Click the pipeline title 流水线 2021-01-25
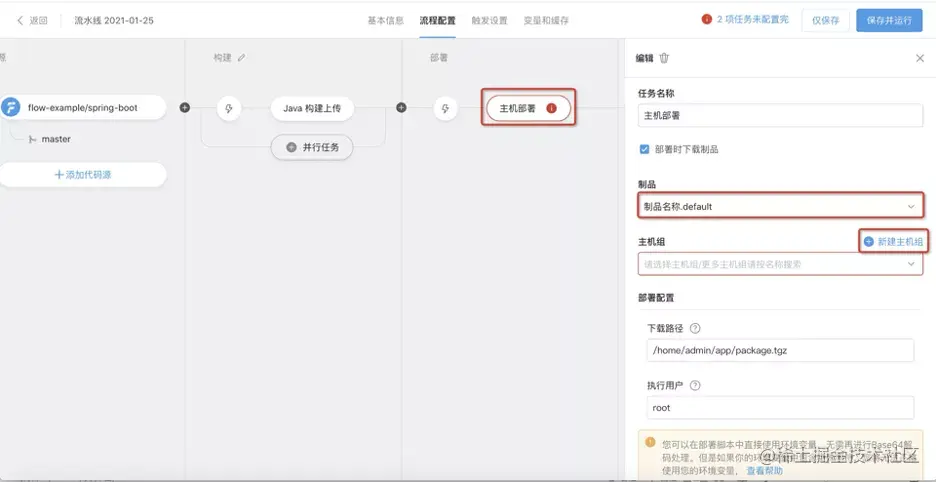Image resolution: width=936 pixels, height=482 pixels. point(114,20)
